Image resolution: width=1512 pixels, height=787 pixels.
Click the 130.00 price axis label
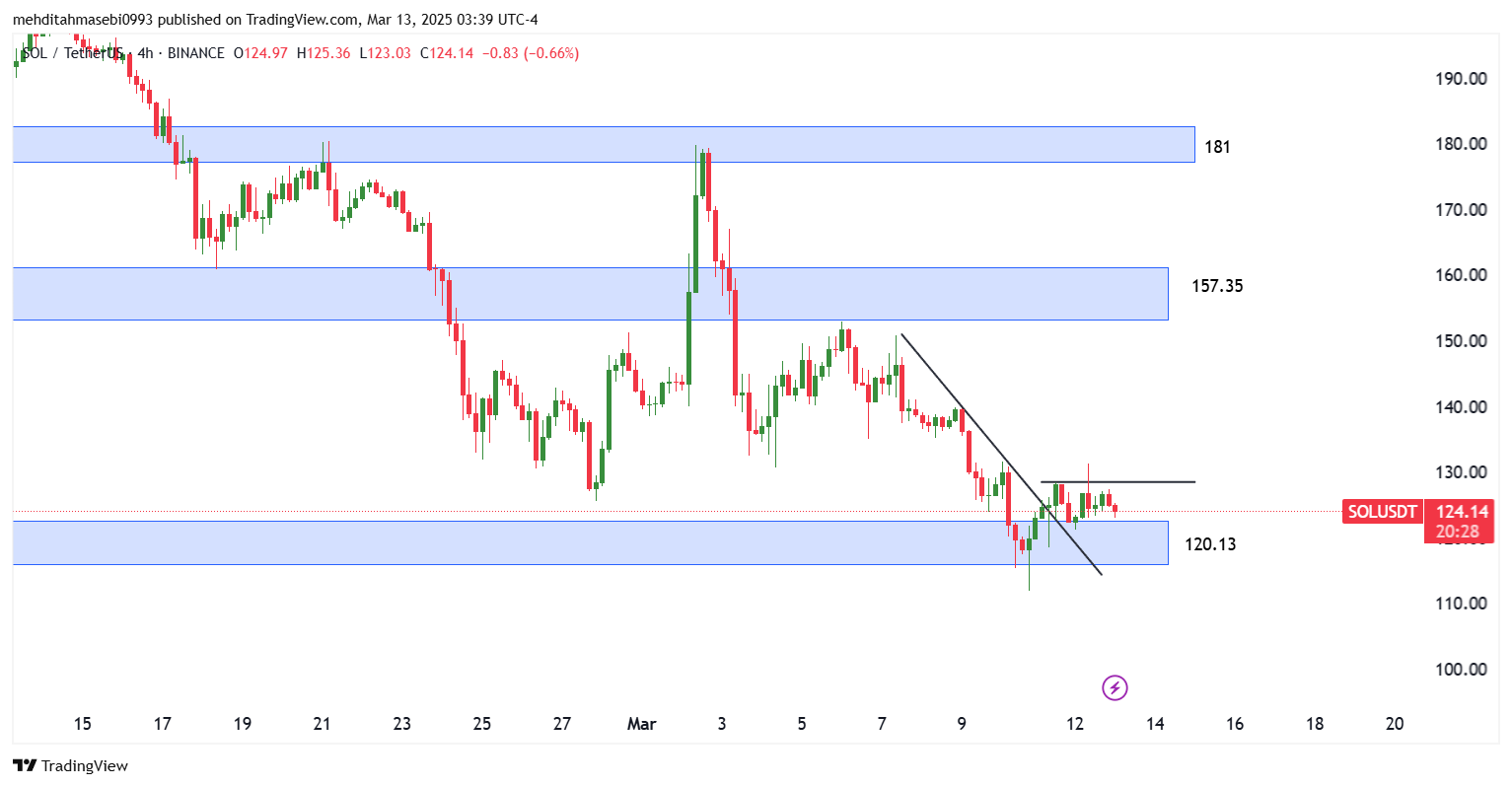point(1462,472)
